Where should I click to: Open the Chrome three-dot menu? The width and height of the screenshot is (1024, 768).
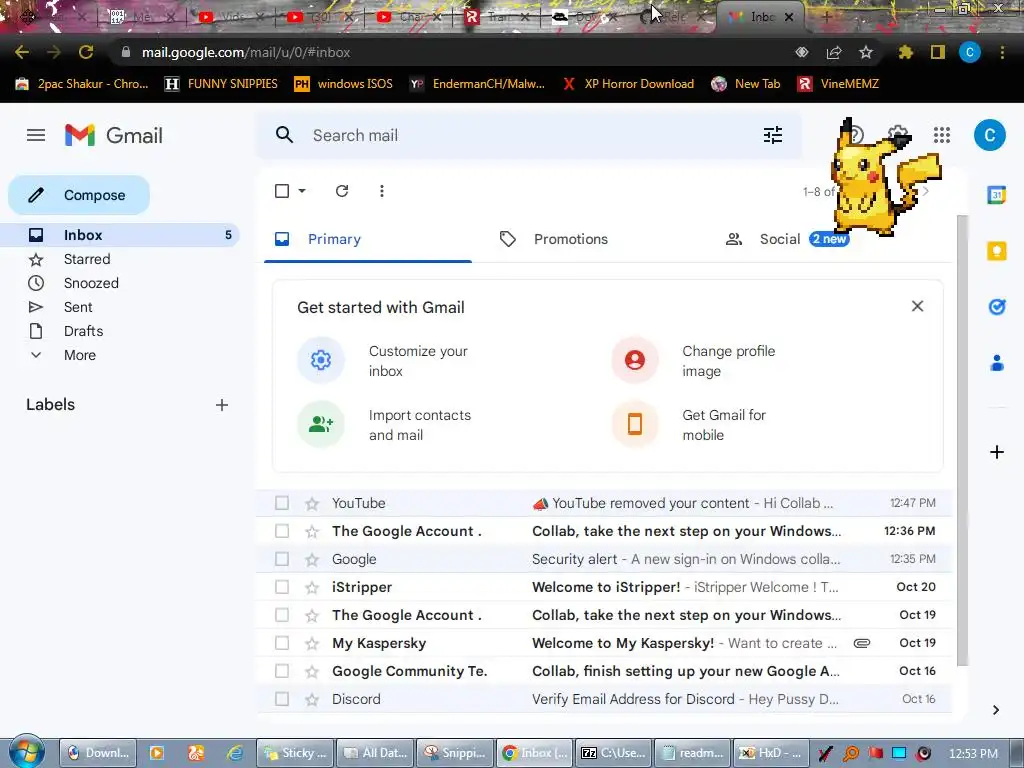click(x=1002, y=52)
